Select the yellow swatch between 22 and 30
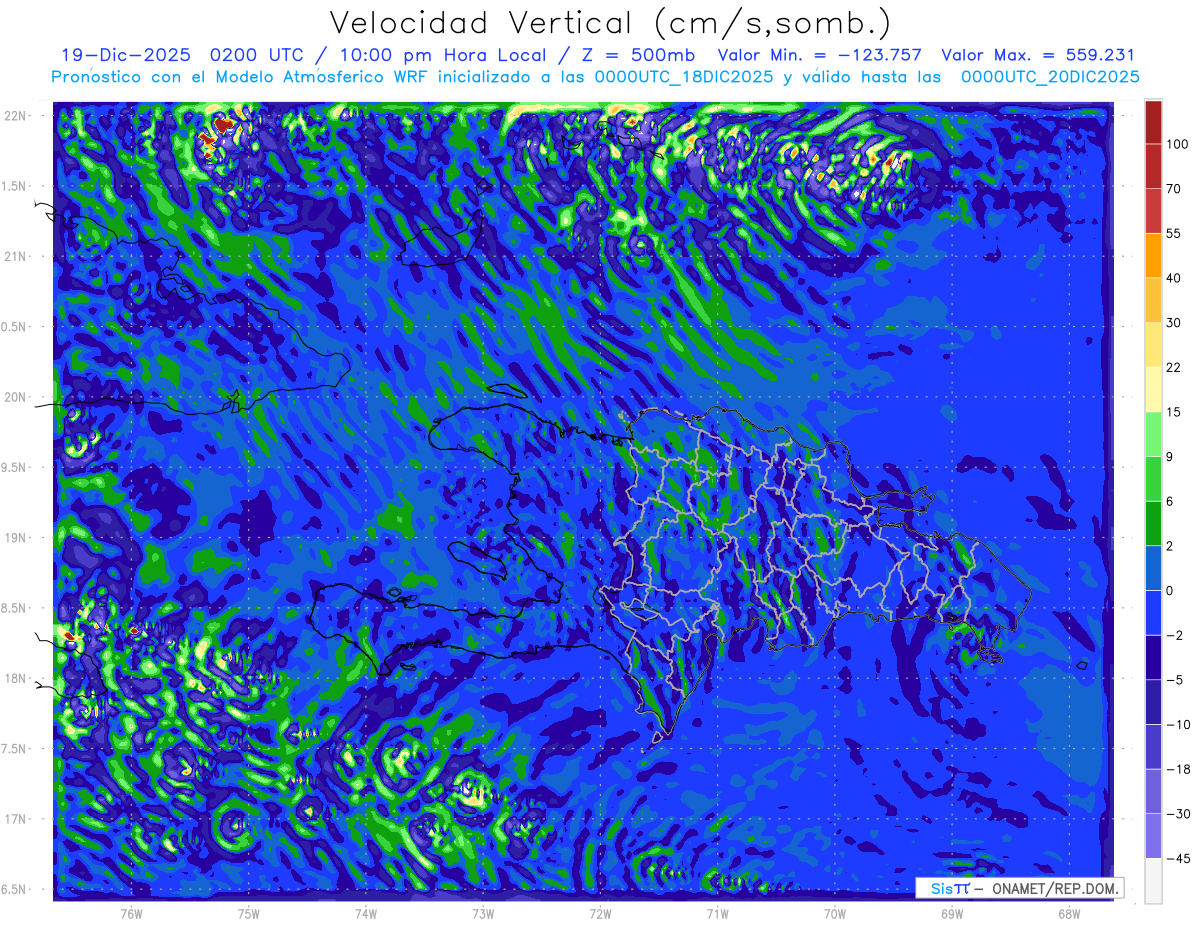Screen dimensions: 1200x927 (1153, 344)
